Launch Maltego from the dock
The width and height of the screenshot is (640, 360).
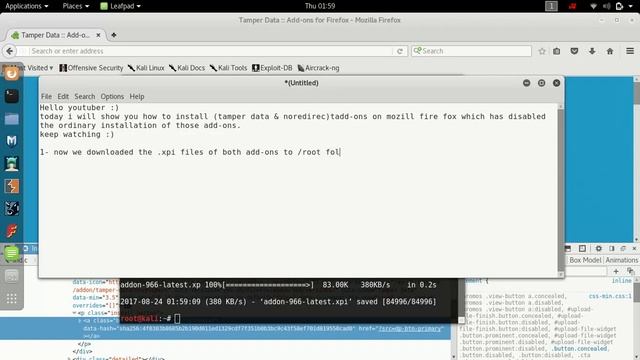coord(11,209)
